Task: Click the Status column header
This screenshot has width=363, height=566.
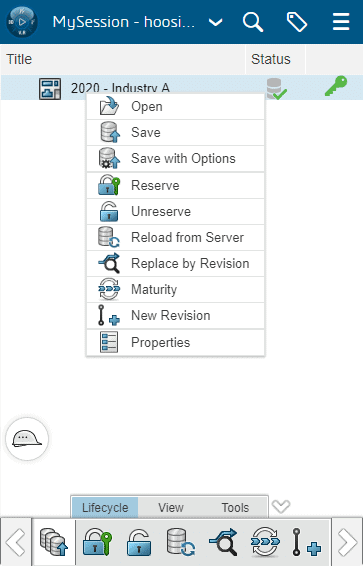Action: point(276,59)
